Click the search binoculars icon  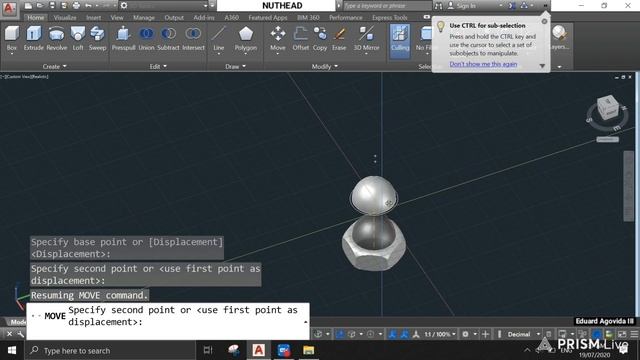(438, 6)
